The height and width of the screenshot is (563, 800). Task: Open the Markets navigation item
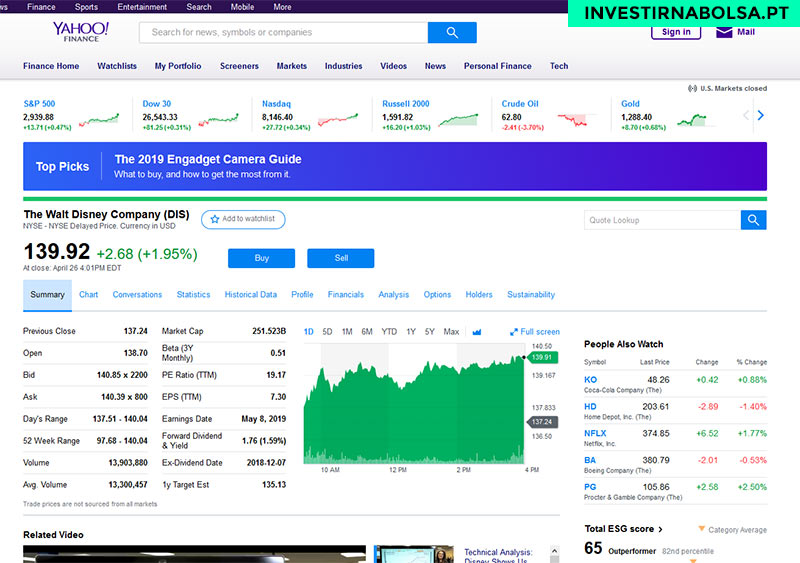[x=292, y=66]
